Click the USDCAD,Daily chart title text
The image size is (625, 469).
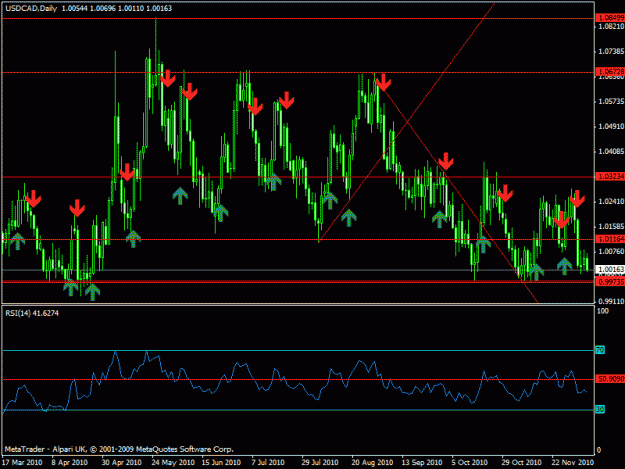pyautogui.click(x=31, y=8)
